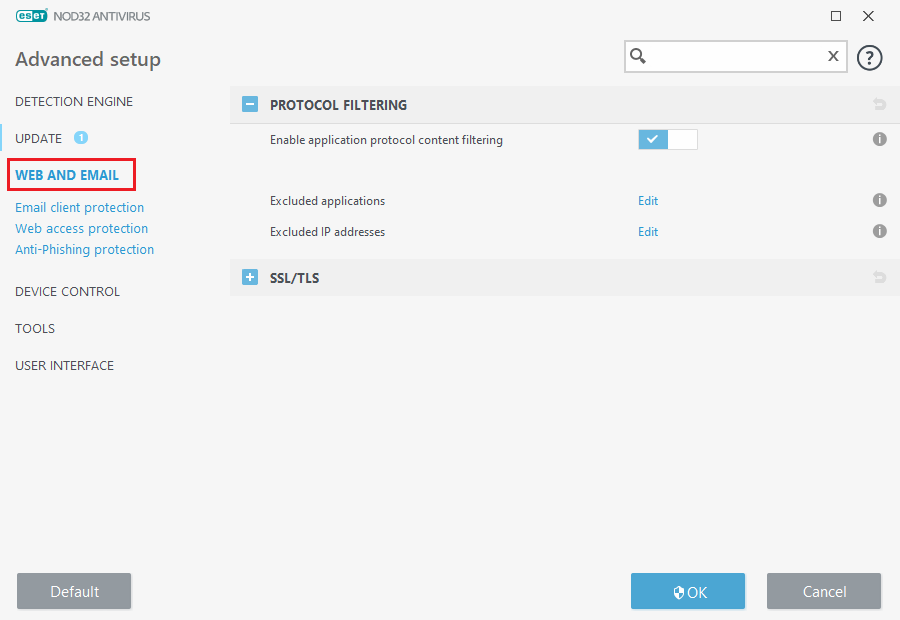Collapse the Protocol Filtering section
This screenshot has height=620, width=900.
[250, 104]
